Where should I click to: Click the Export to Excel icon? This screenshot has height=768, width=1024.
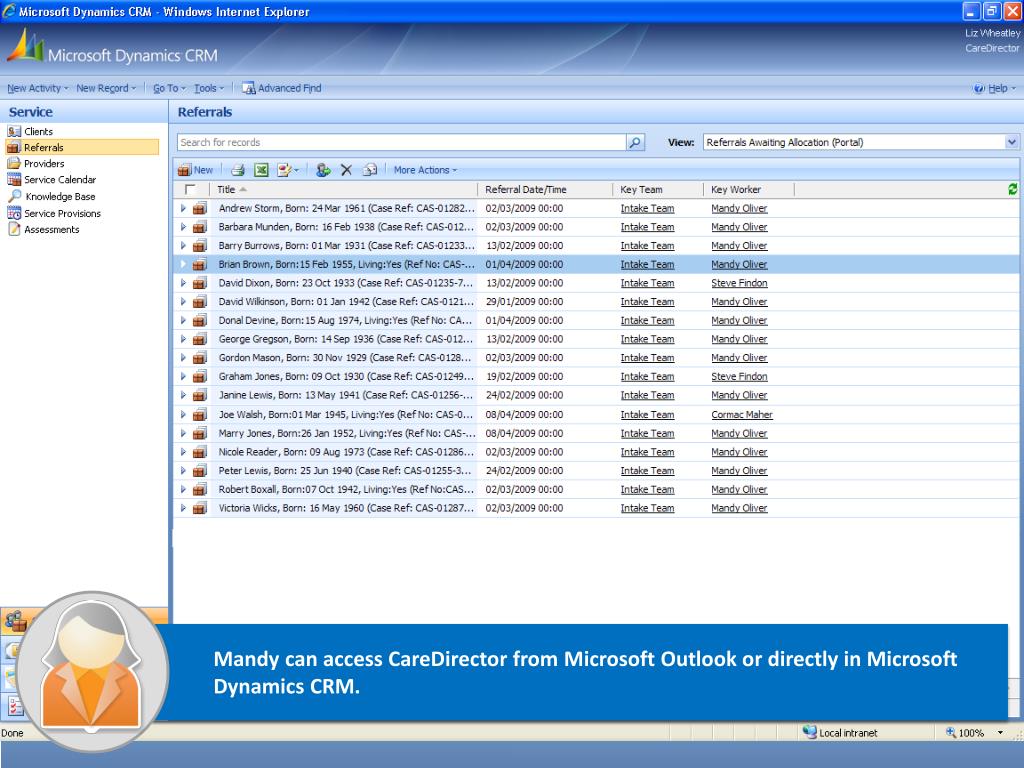click(261, 170)
